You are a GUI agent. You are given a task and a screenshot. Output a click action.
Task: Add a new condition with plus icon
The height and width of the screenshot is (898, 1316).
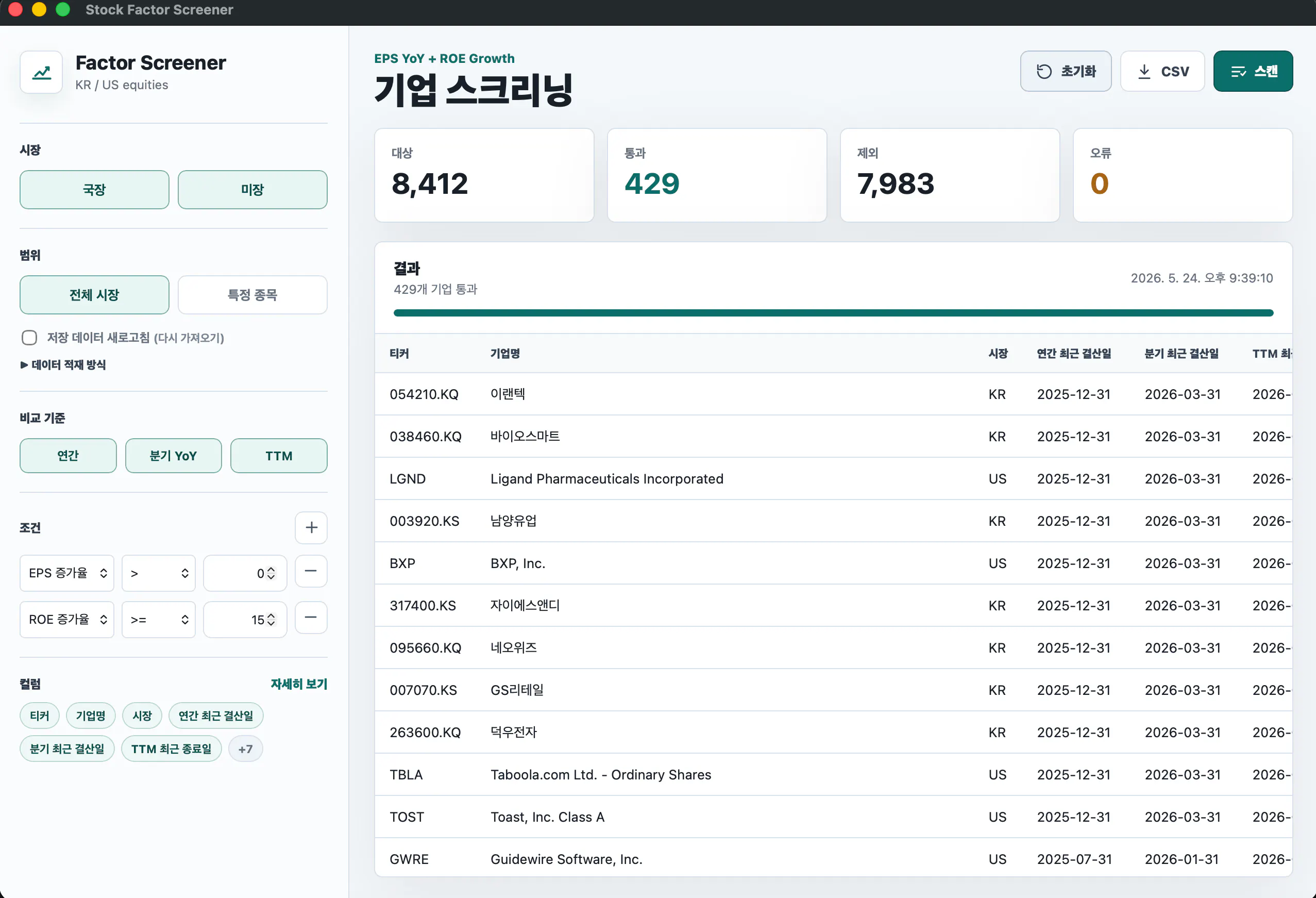click(311, 528)
